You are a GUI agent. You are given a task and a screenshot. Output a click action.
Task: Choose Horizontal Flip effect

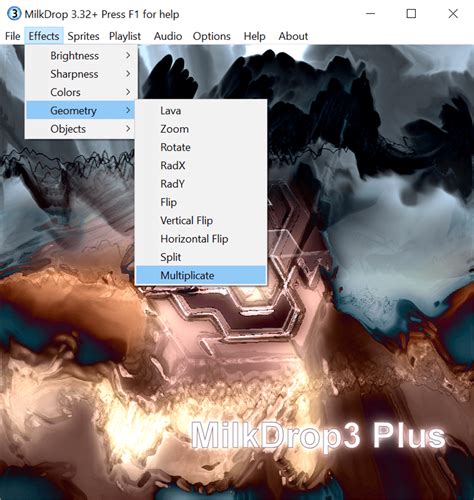click(x=201, y=239)
